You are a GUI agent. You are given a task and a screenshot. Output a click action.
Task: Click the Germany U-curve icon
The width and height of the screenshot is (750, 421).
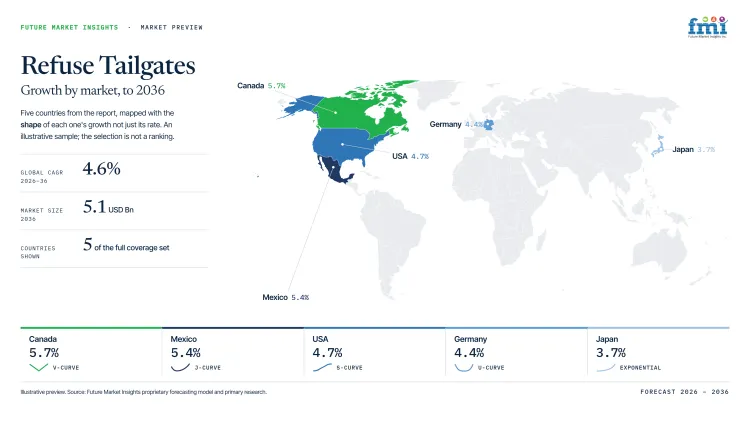coord(463,367)
